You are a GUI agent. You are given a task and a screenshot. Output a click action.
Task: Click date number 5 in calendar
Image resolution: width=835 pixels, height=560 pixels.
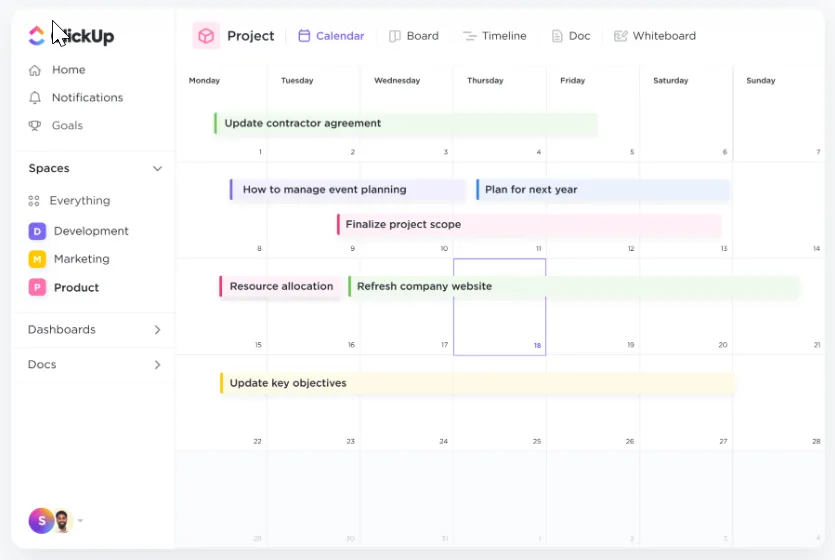[632, 152]
